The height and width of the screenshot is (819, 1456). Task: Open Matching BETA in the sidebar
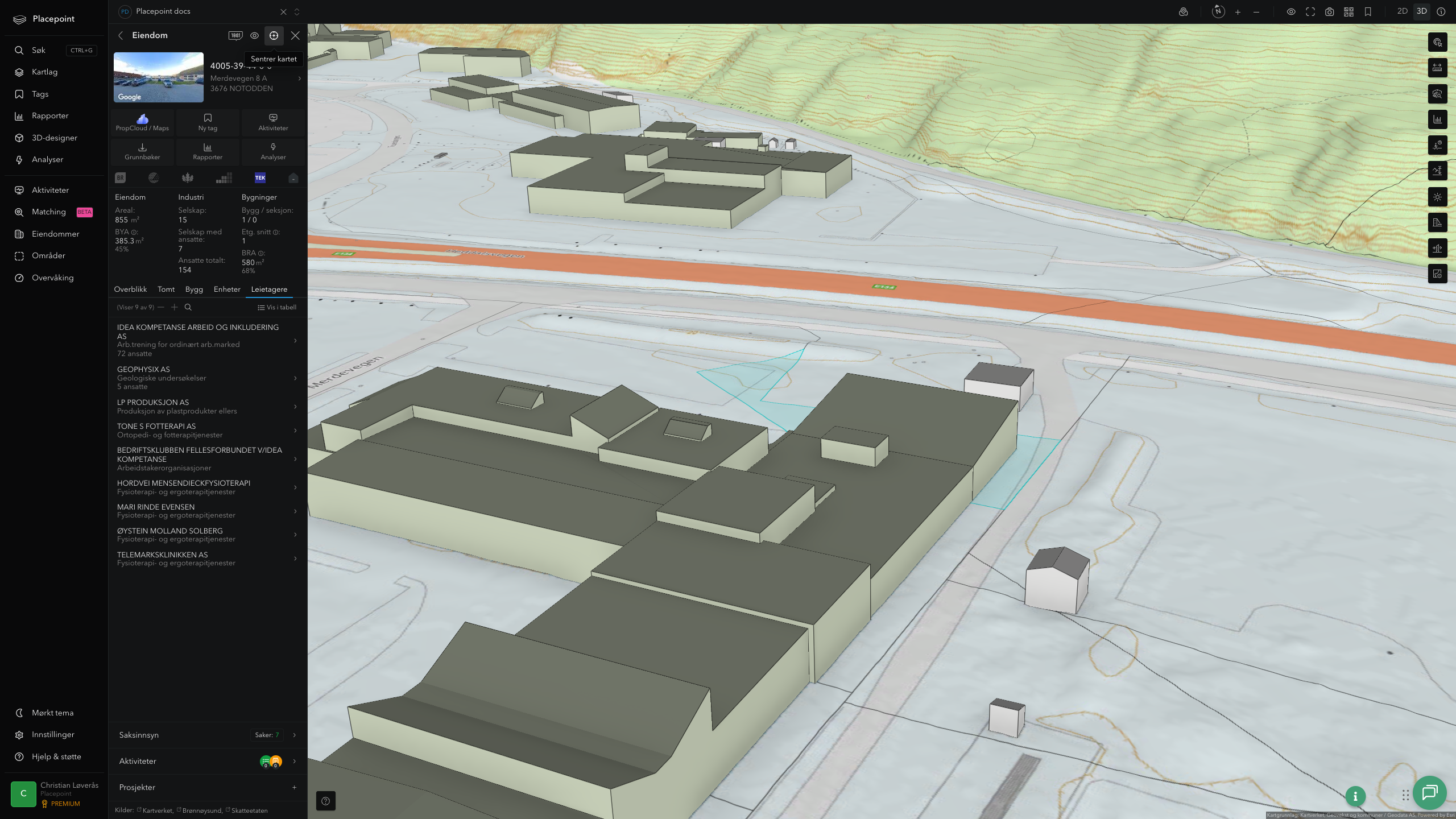point(54,212)
